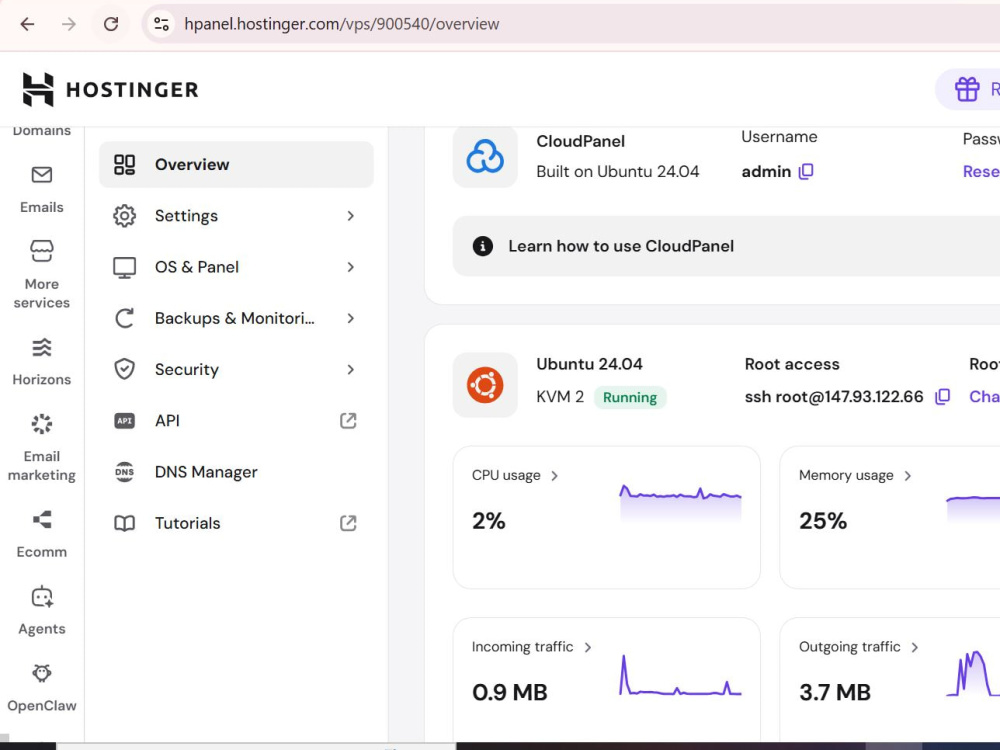
Task: Click the 0.9 MB incoming value
Action: (510, 692)
